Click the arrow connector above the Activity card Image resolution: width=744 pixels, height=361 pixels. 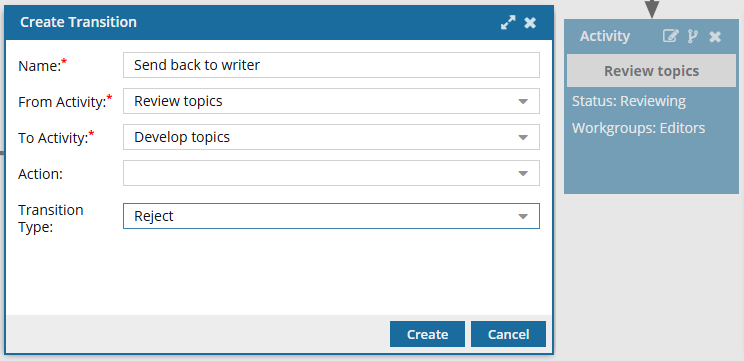pyautogui.click(x=652, y=9)
